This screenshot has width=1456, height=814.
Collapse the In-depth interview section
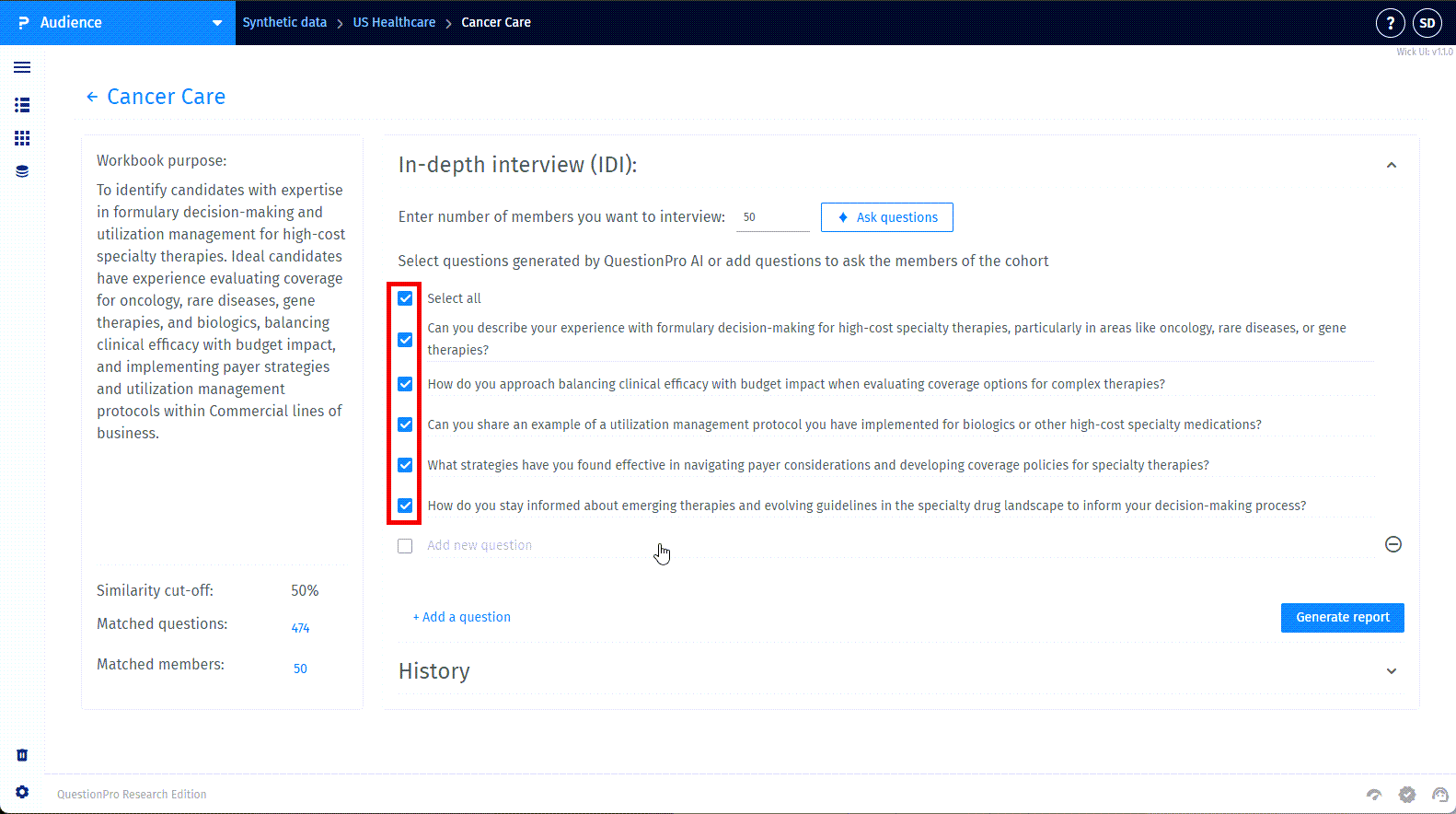1392,166
